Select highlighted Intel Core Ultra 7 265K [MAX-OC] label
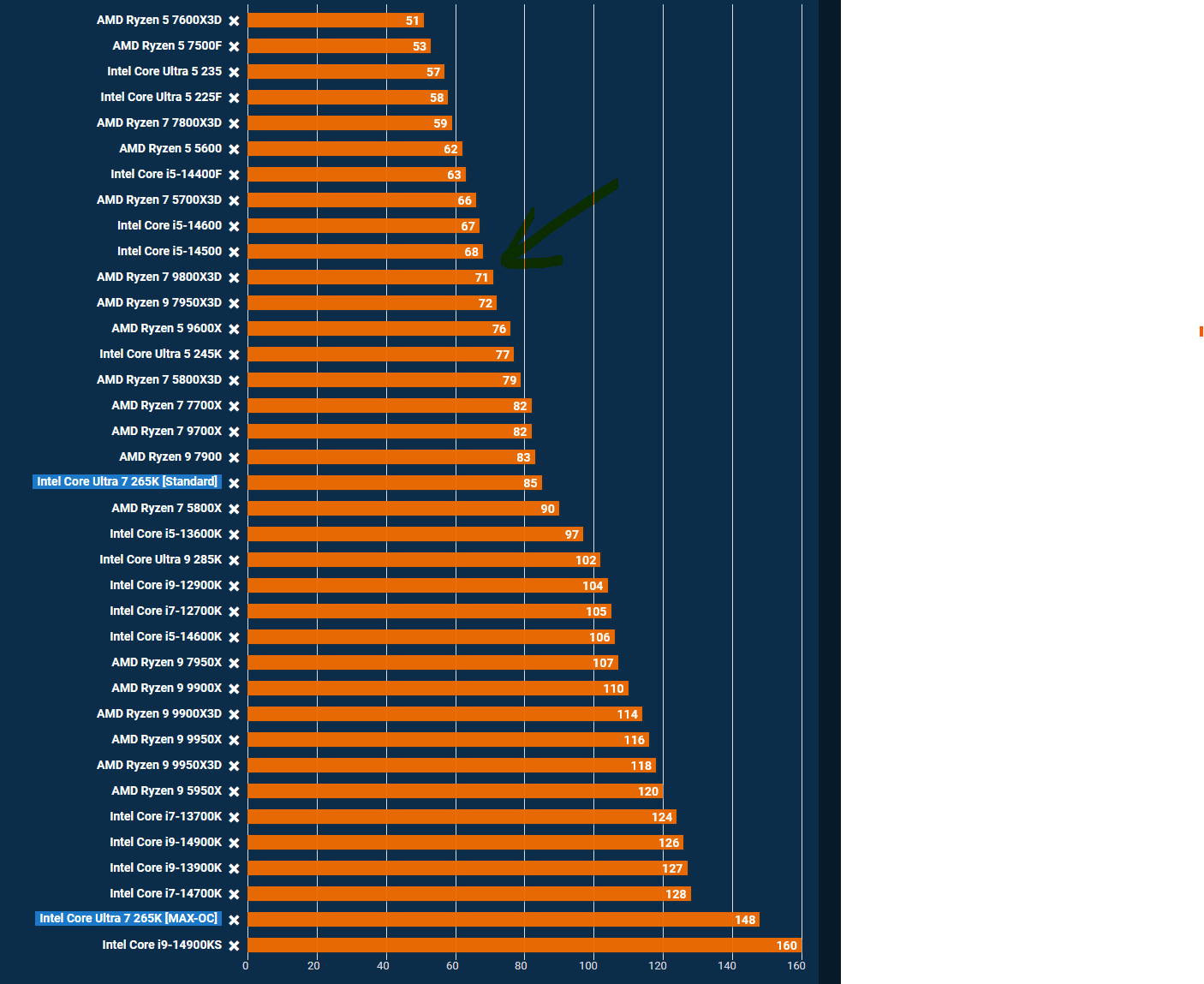 coord(128,918)
